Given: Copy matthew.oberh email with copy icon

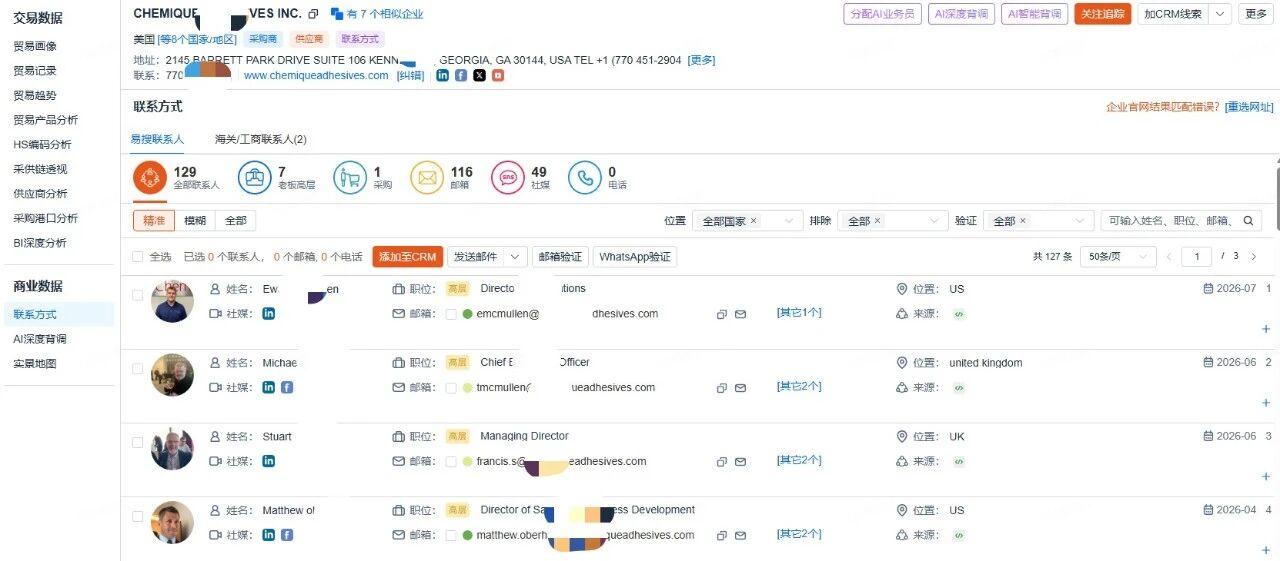Looking at the screenshot, I should (x=721, y=536).
